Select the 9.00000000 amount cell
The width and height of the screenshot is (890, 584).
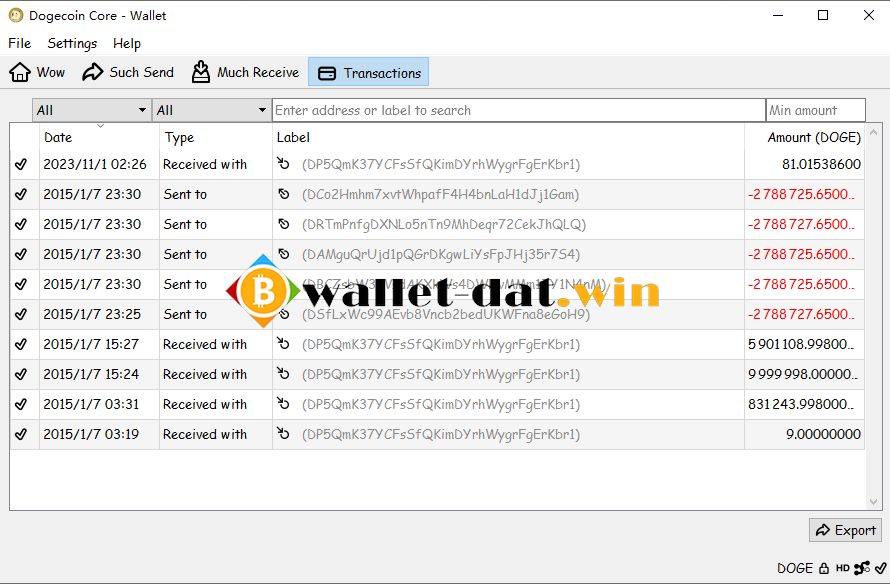[x=804, y=434]
